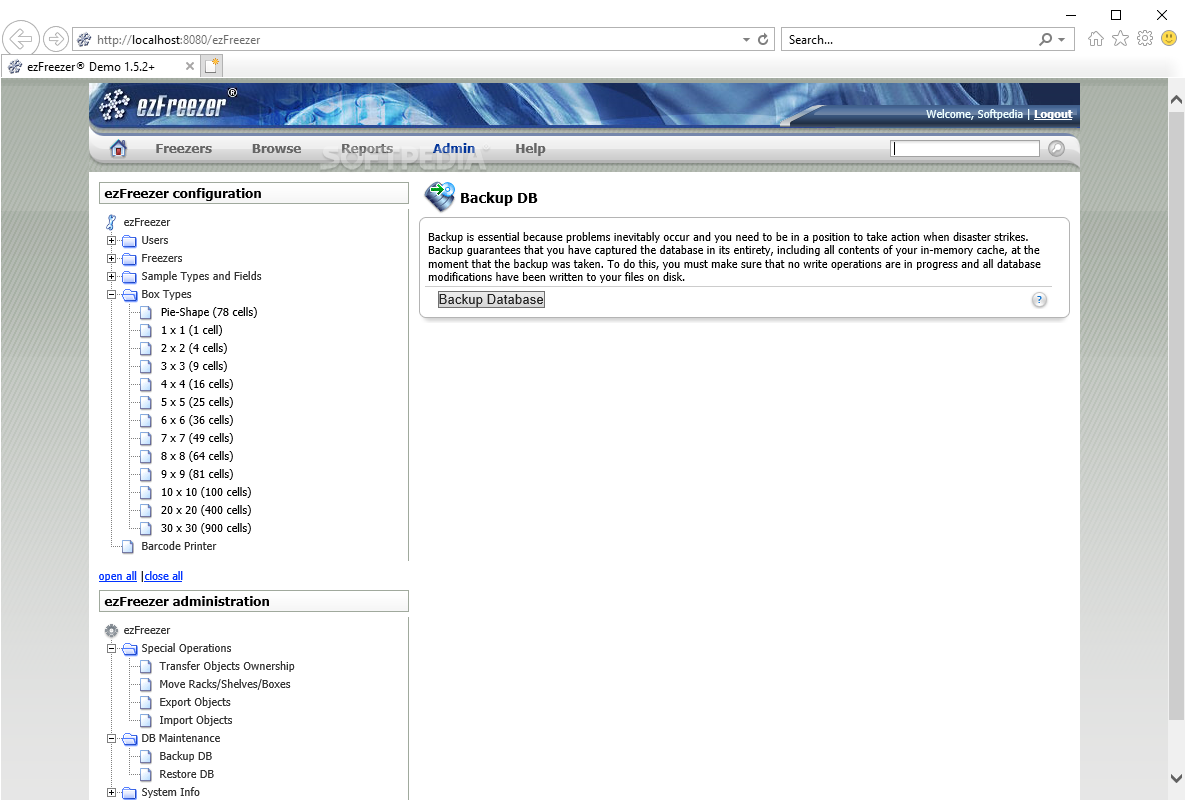The image size is (1186, 801).
Task: Select Backup DB in administration tree
Action: [x=185, y=756]
